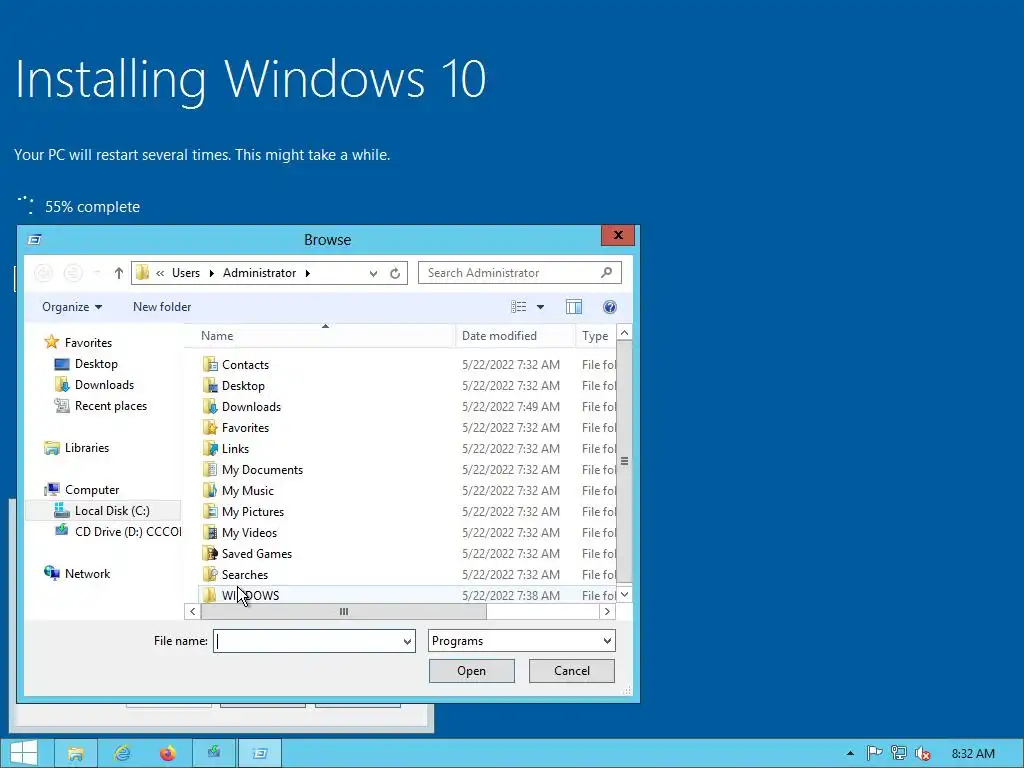Click the breadcrumb overflow chevrons
Viewport: 1024px width, 768px height.
pyautogui.click(x=160, y=273)
